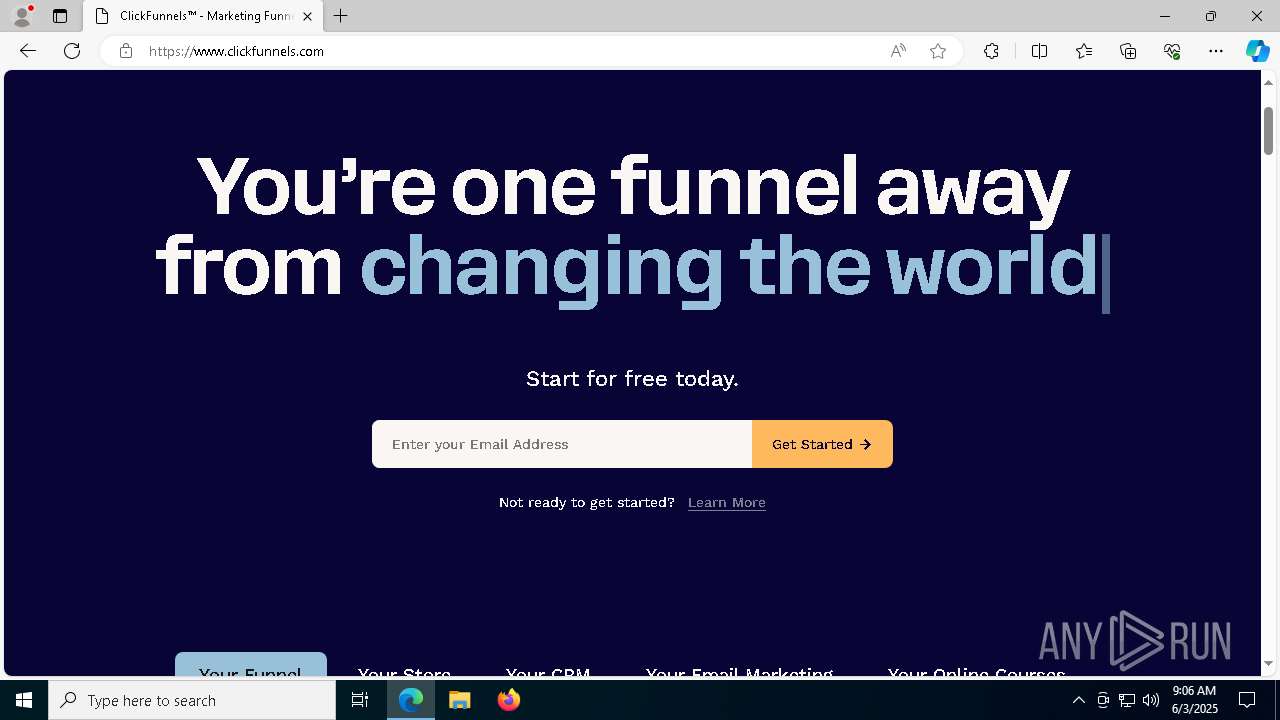The image size is (1280, 720).
Task: Click the Get Started button
Action: click(x=822, y=444)
